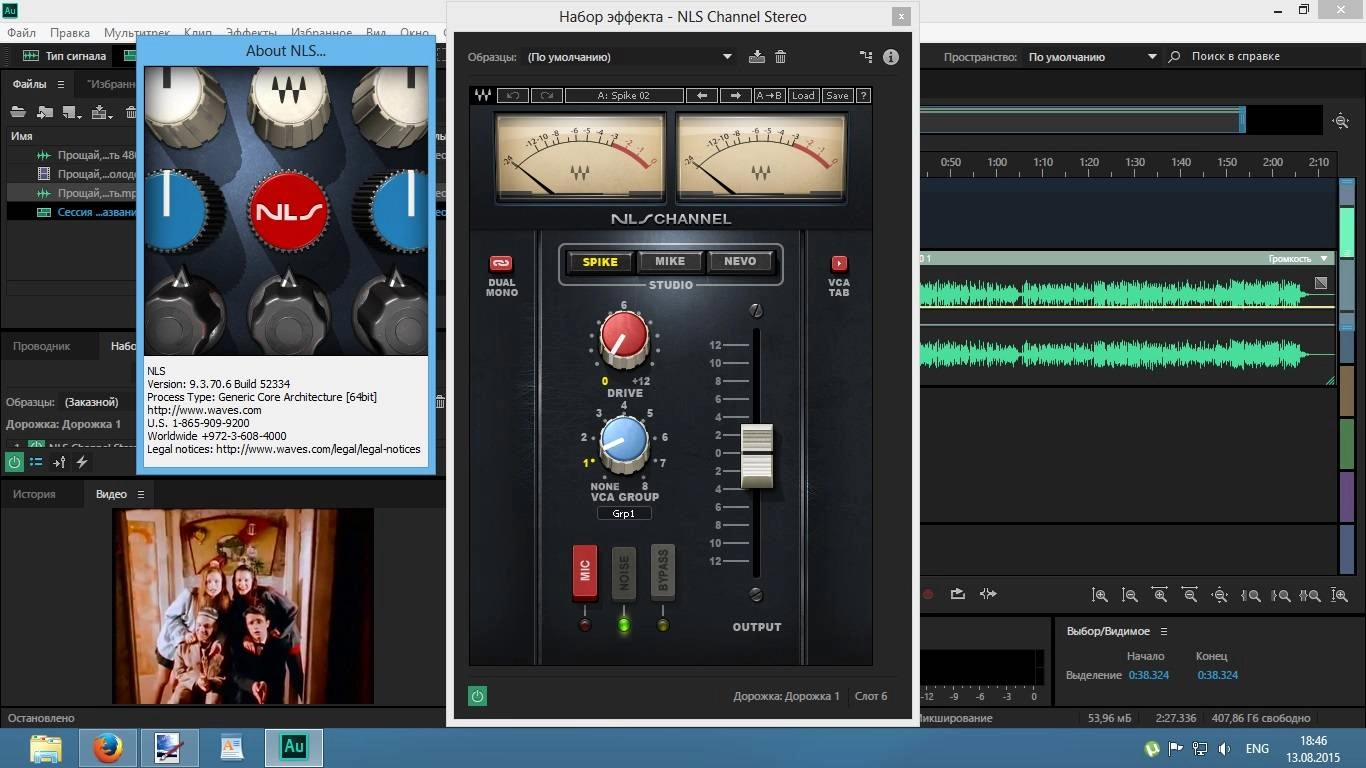Click effects rack lightning apply icon
This screenshot has height=768, width=1366.
(82, 462)
